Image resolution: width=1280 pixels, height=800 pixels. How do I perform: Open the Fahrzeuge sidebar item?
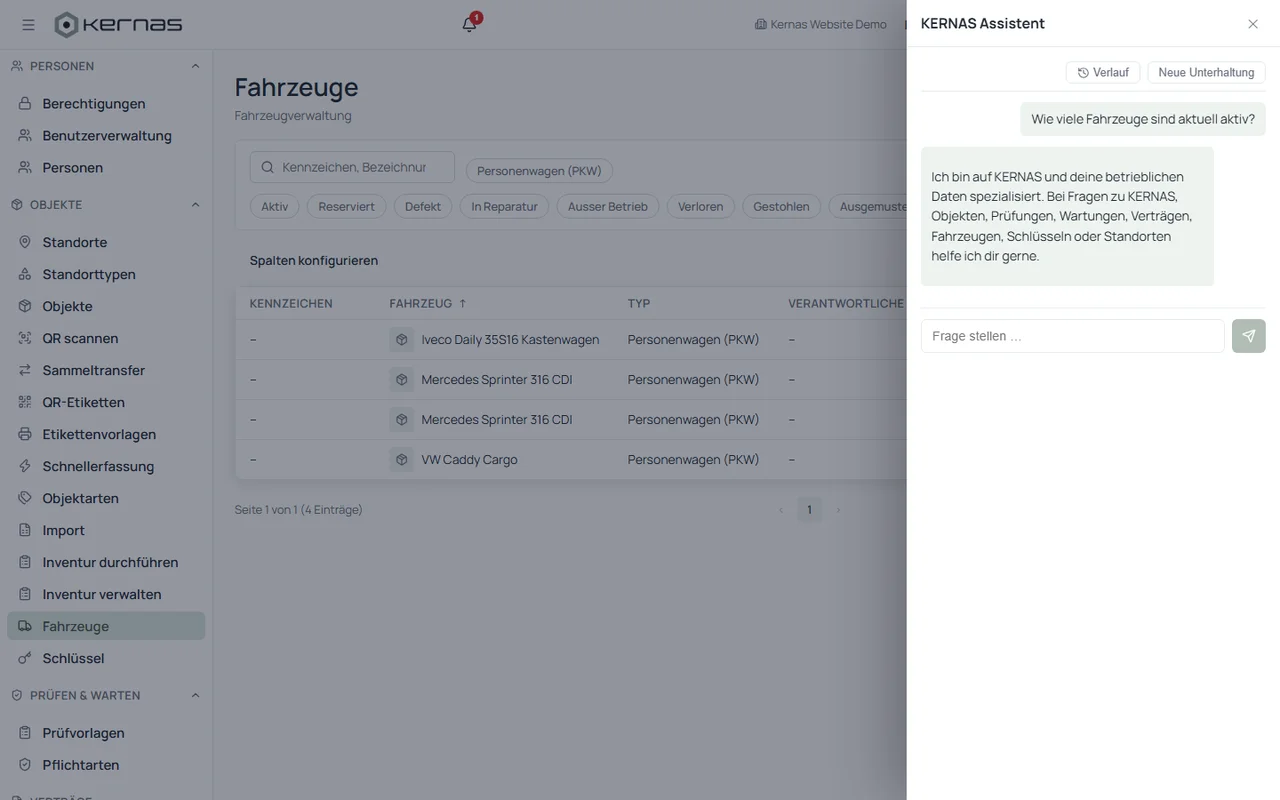[x=106, y=626]
